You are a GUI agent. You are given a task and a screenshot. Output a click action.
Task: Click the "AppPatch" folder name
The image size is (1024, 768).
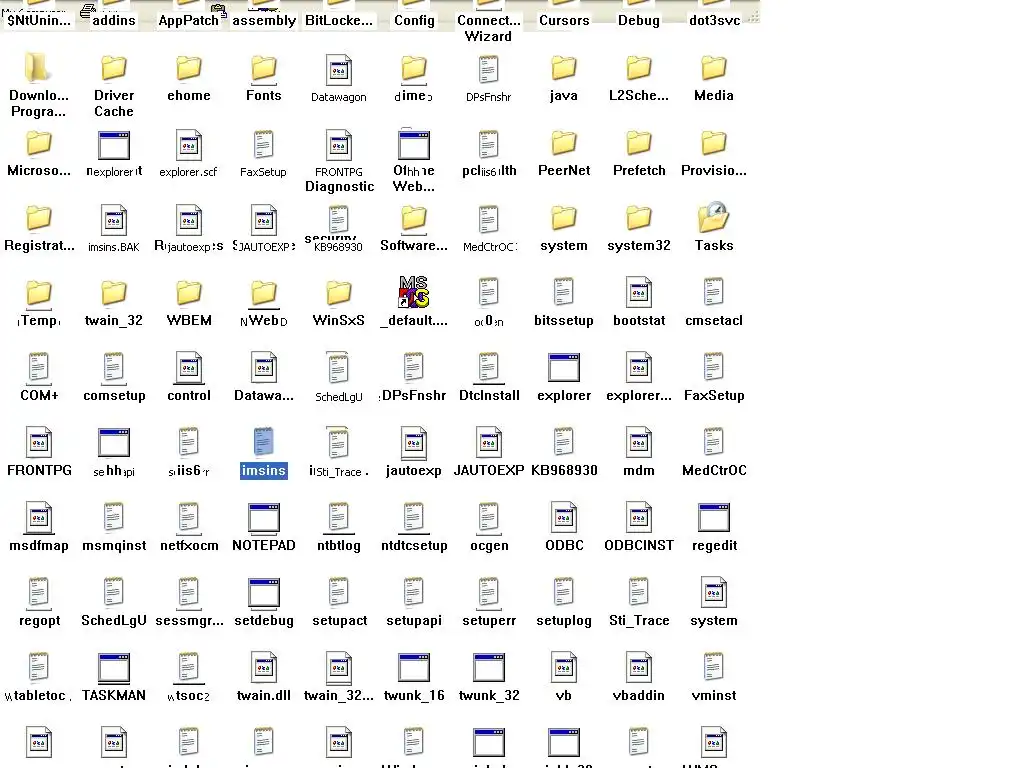tap(189, 20)
